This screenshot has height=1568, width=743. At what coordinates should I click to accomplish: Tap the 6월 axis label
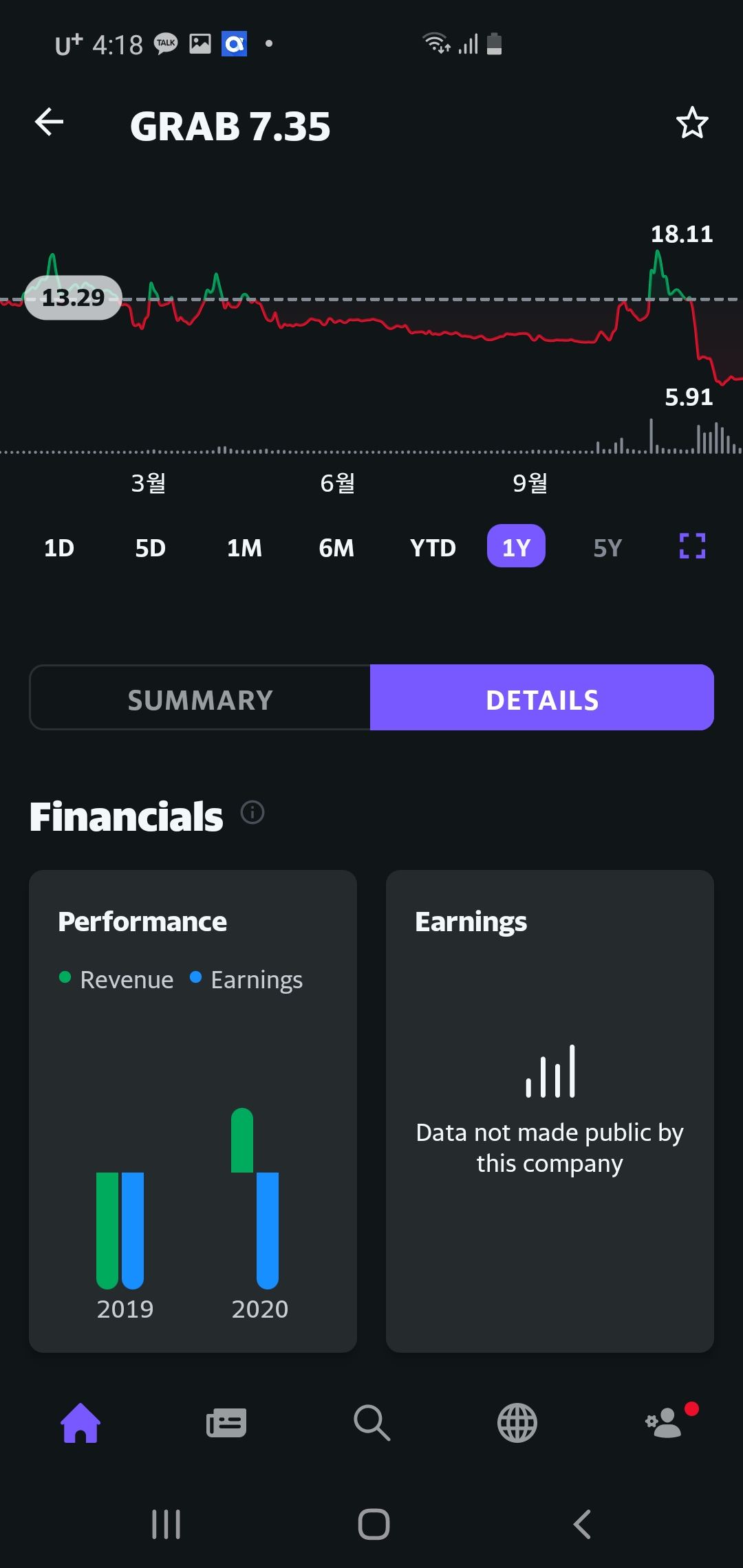(338, 483)
